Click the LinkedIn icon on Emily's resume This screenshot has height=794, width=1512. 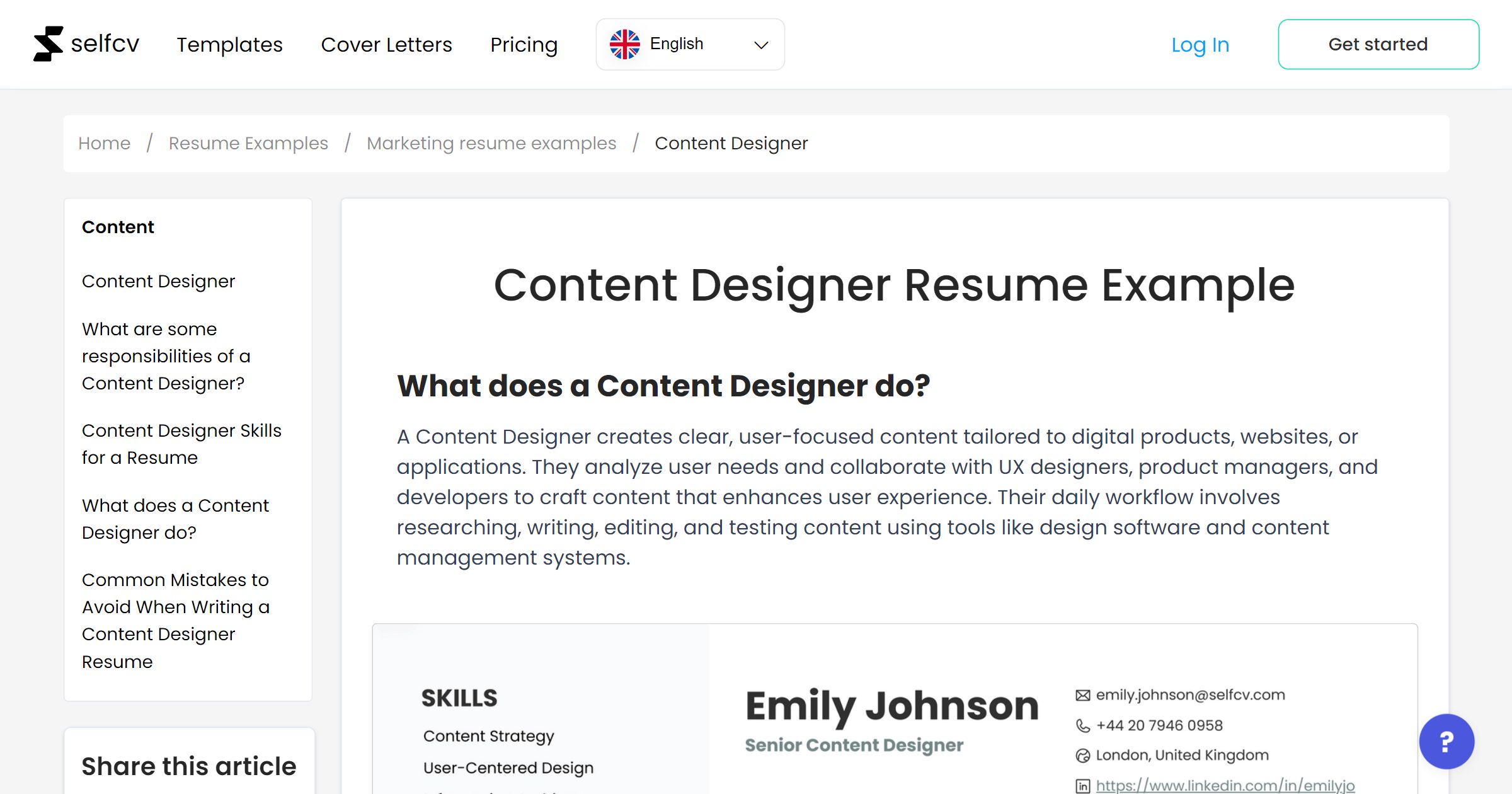(x=1082, y=786)
